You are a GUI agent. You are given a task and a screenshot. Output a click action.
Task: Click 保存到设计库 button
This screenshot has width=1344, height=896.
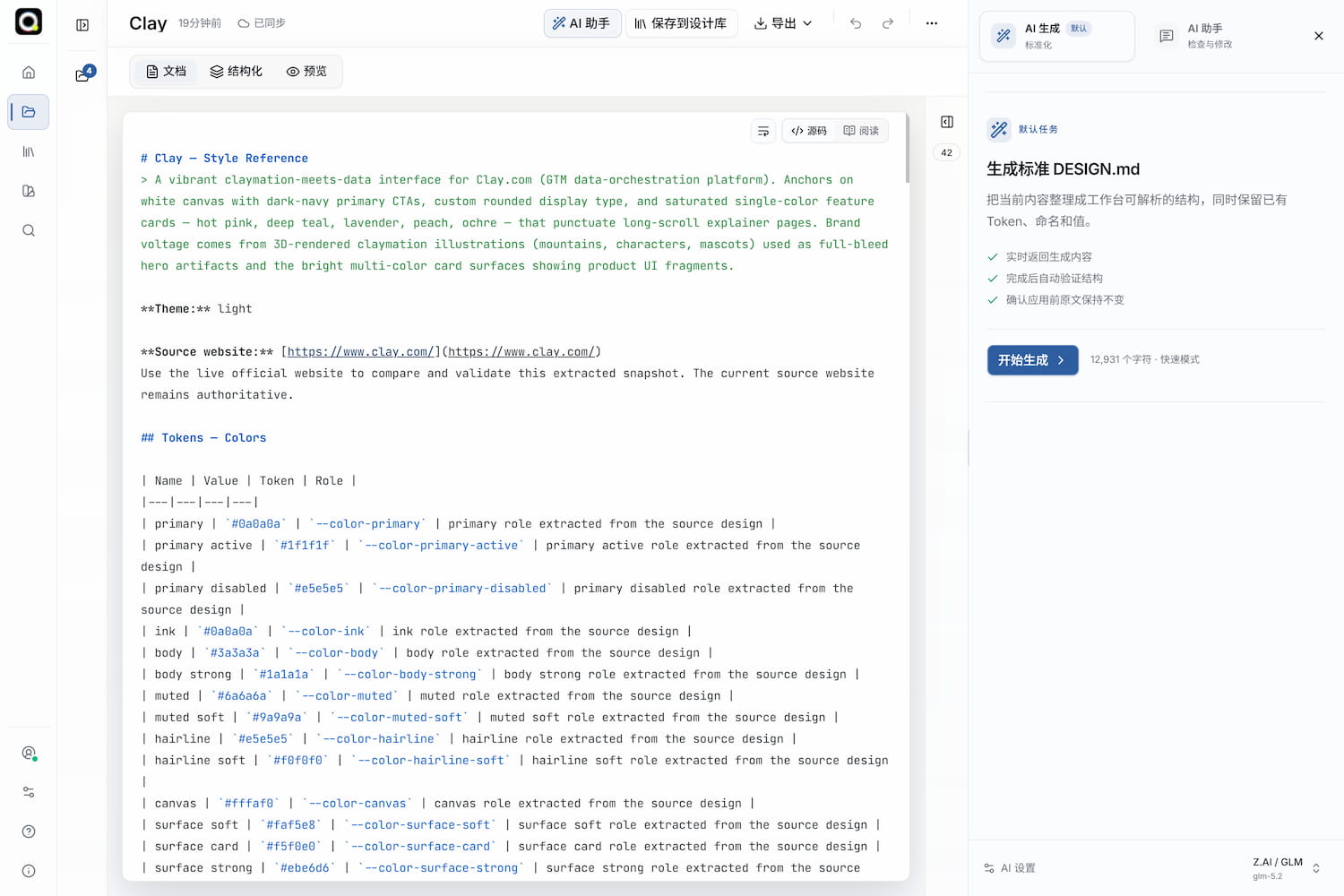681,23
